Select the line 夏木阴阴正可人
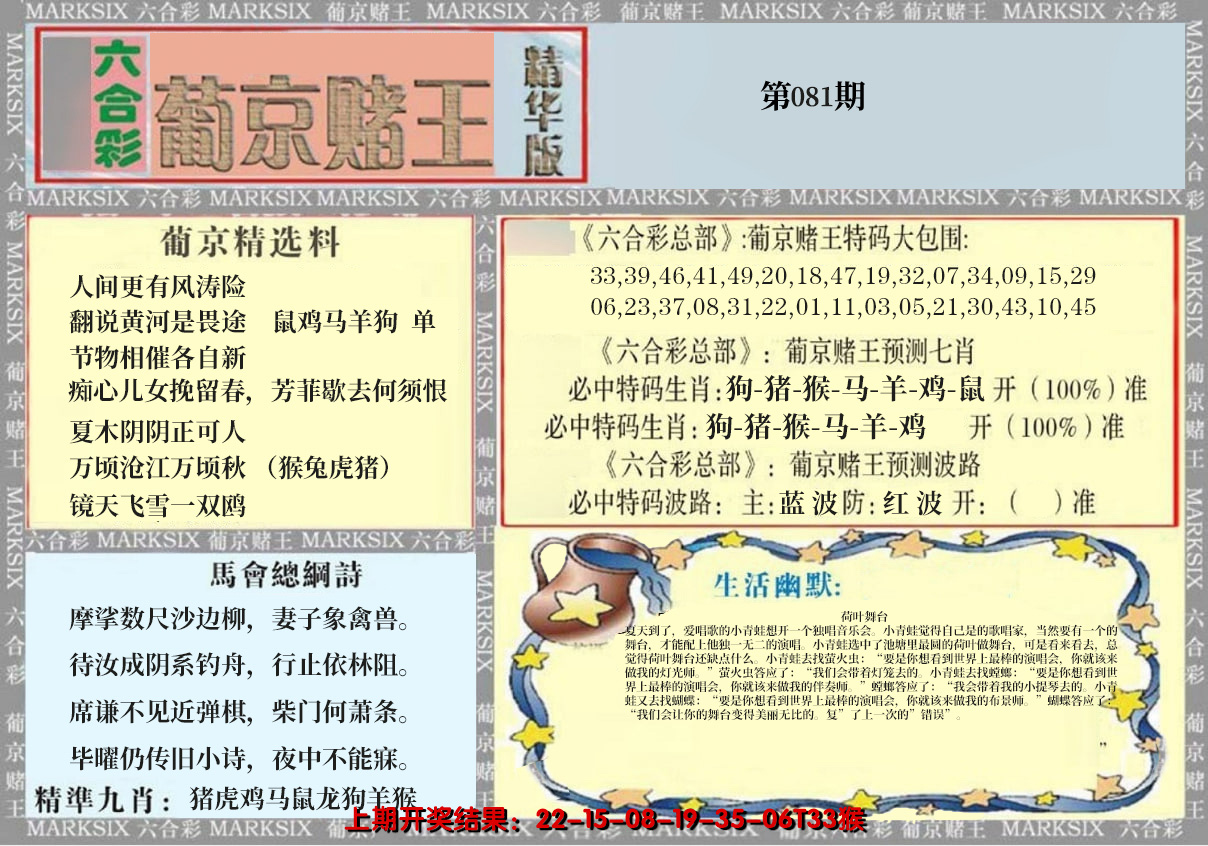This screenshot has height=846, width=1208. tap(158, 433)
